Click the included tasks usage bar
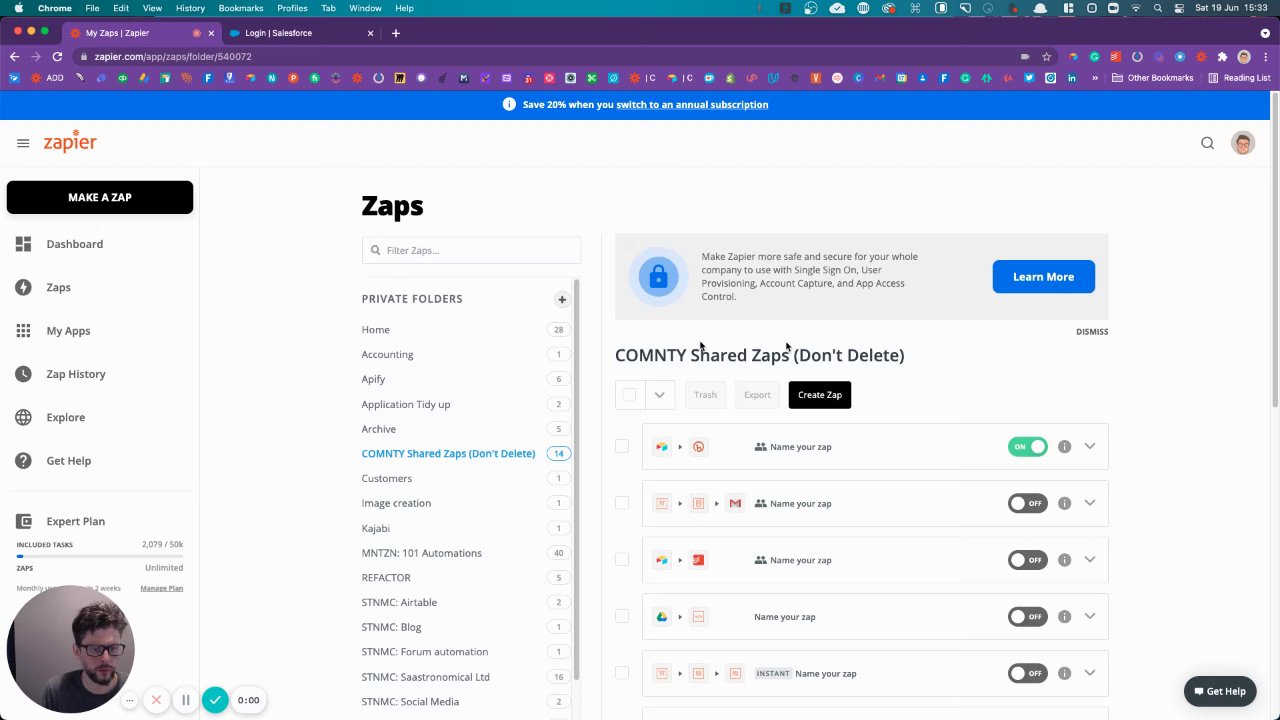Viewport: 1280px width, 720px height. point(99,555)
